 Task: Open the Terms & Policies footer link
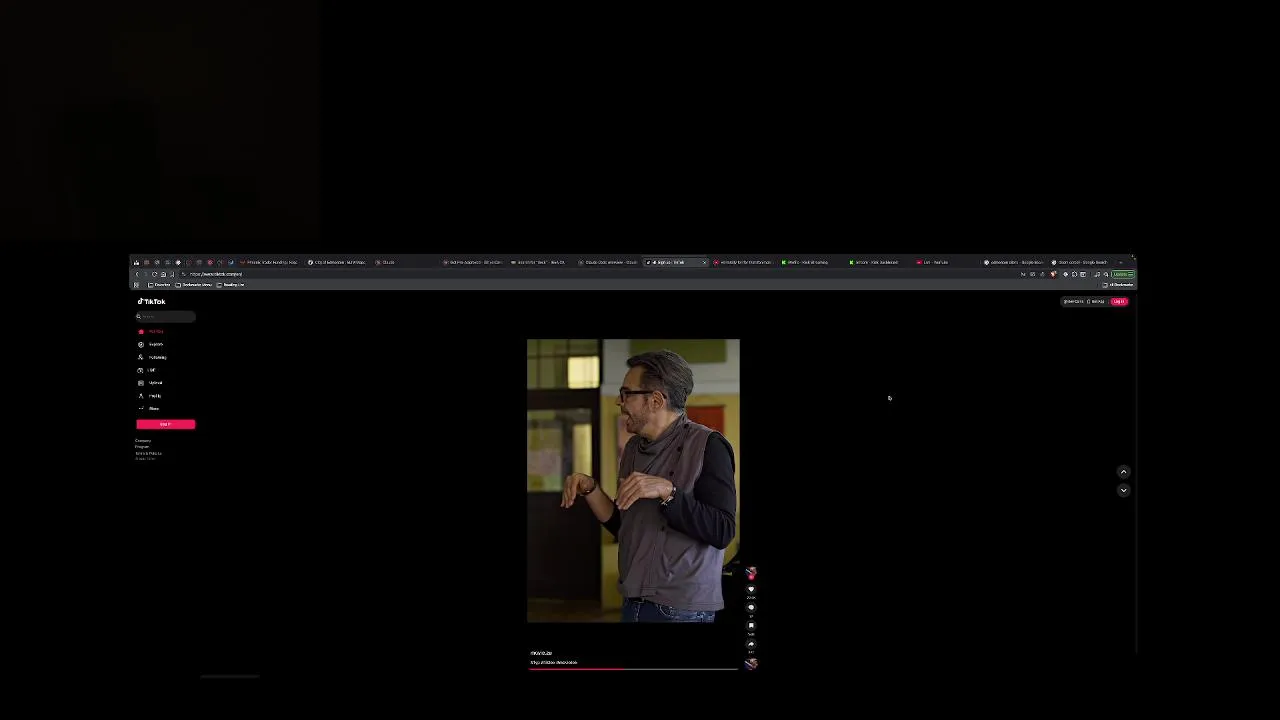[148, 453]
